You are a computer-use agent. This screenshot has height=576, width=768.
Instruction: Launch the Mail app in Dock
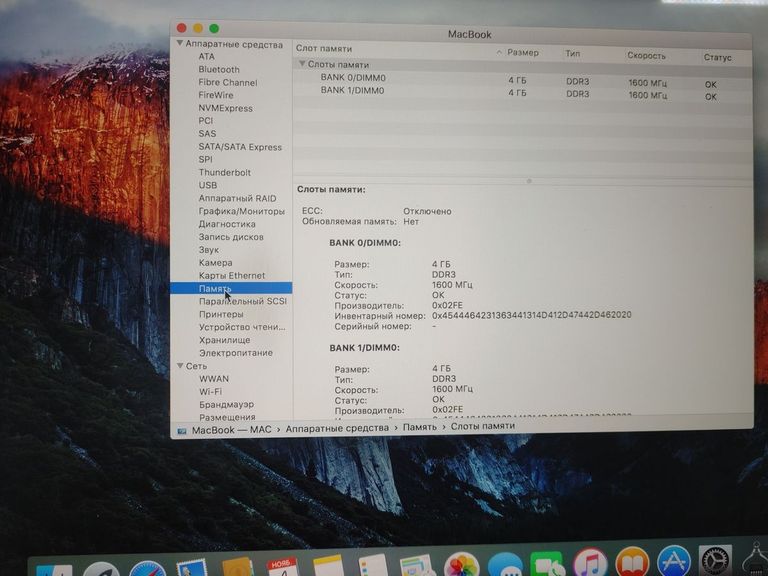(191, 568)
